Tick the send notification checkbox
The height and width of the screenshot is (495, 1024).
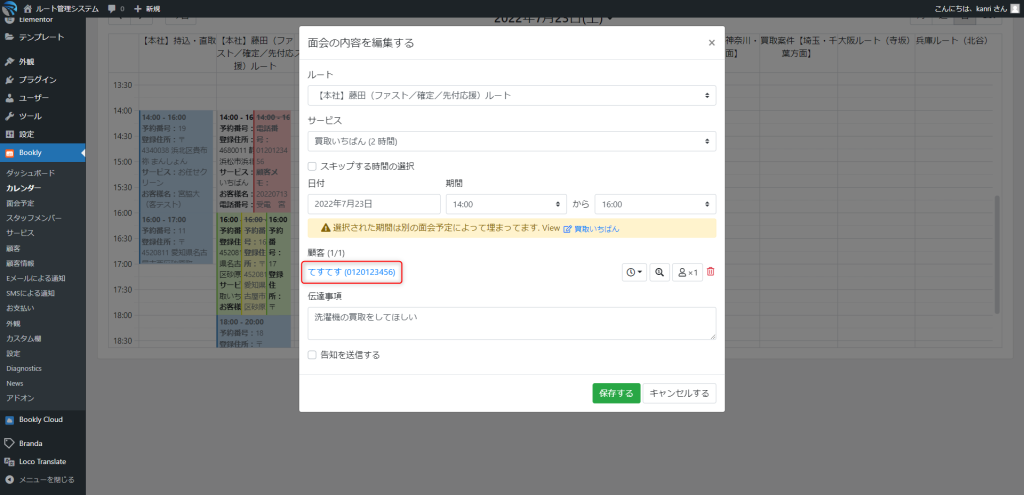tap(313, 354)
